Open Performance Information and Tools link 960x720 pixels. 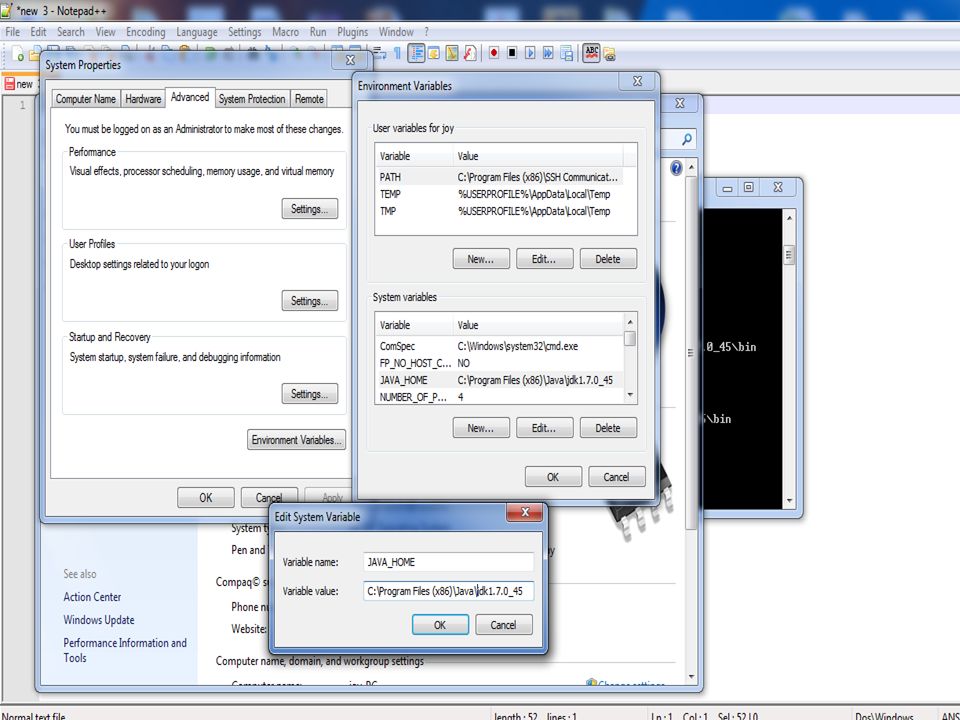tap(125, 650)
